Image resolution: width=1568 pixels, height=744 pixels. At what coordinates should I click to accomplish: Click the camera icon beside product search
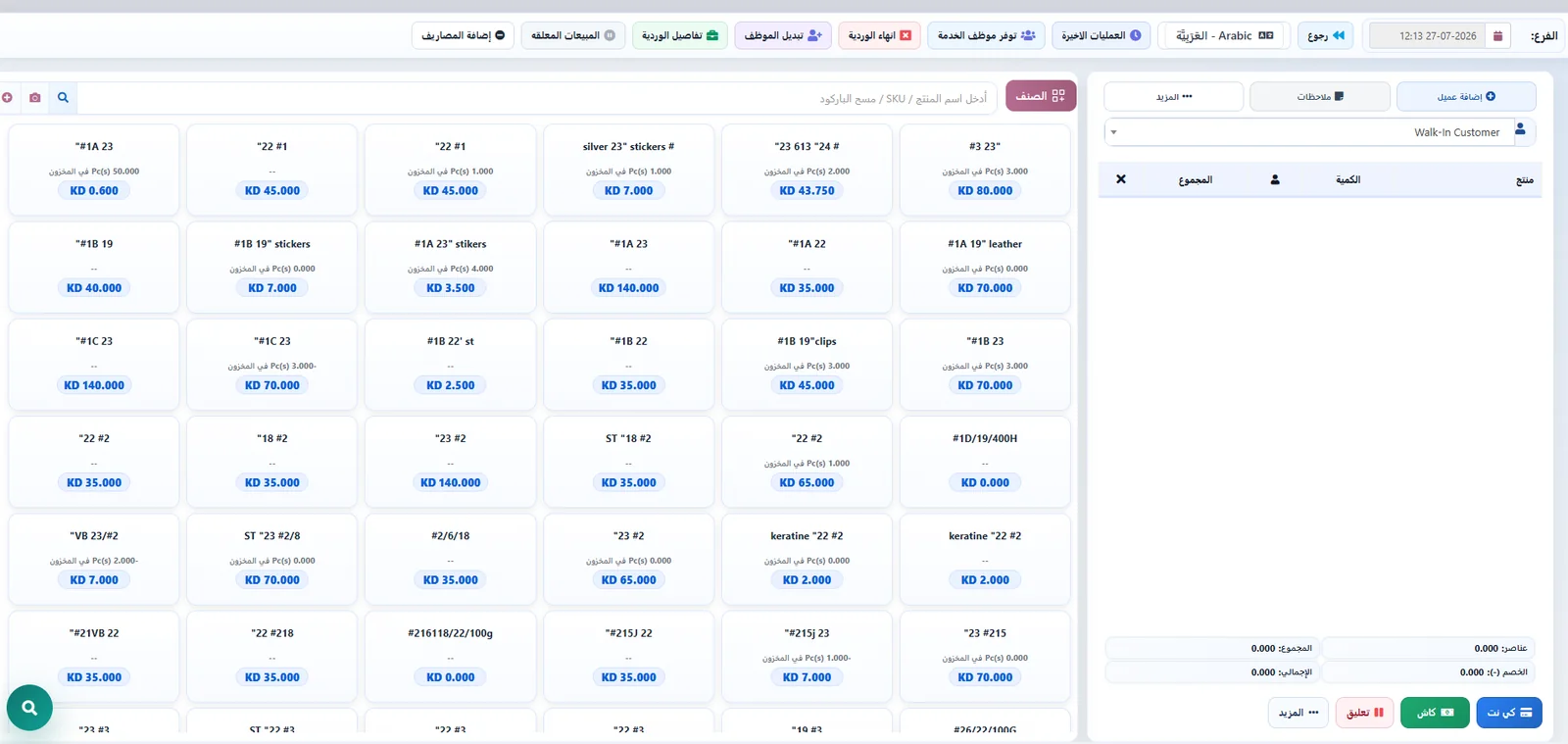tap(35, 98)
